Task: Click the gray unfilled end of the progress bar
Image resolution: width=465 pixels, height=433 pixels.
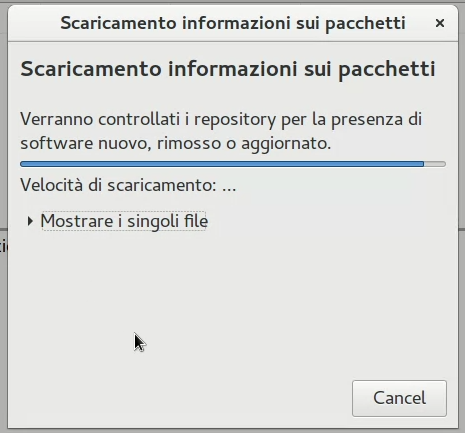Action: 435,164
